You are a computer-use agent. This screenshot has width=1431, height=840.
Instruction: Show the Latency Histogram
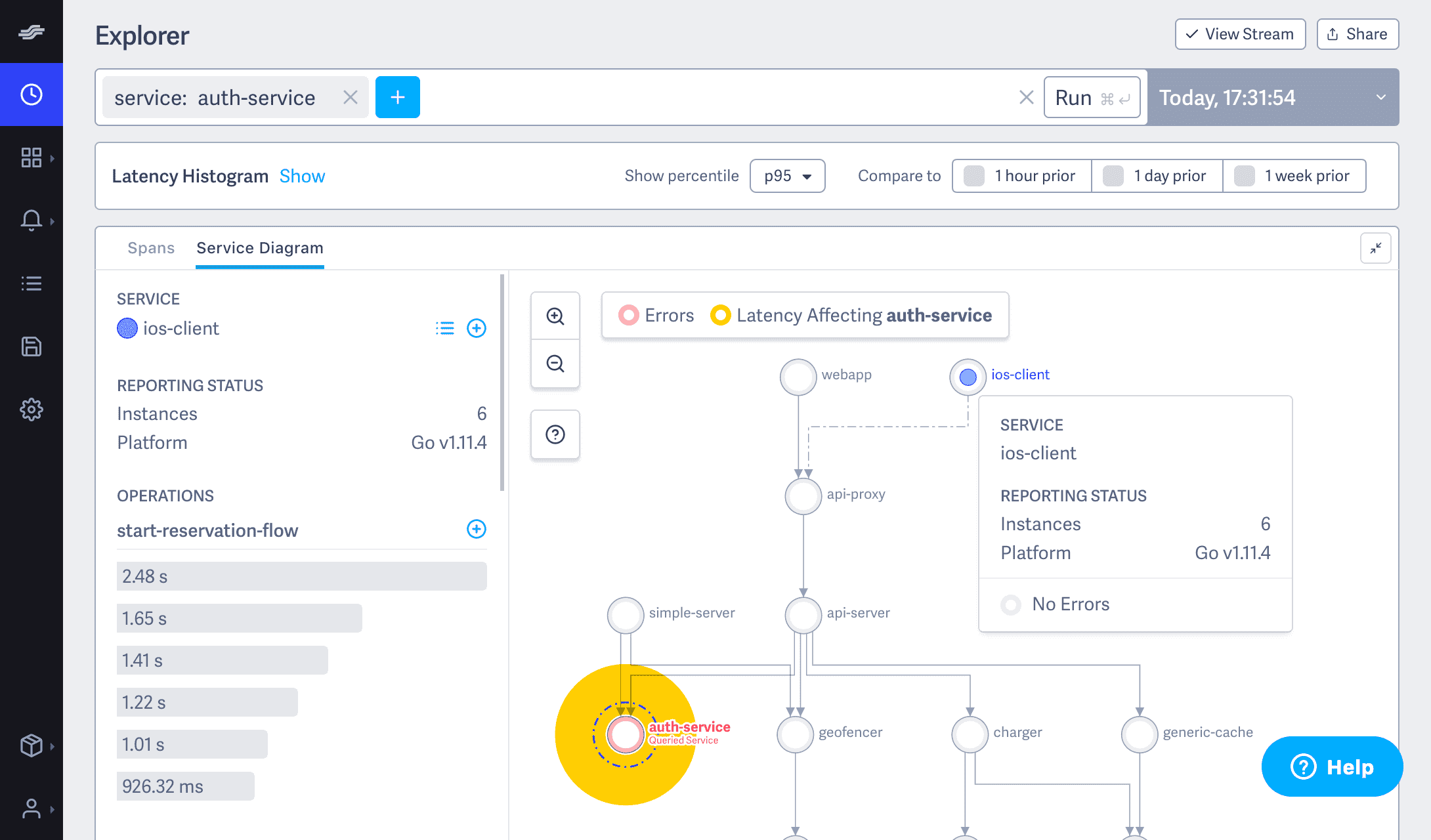pos(302,175)
